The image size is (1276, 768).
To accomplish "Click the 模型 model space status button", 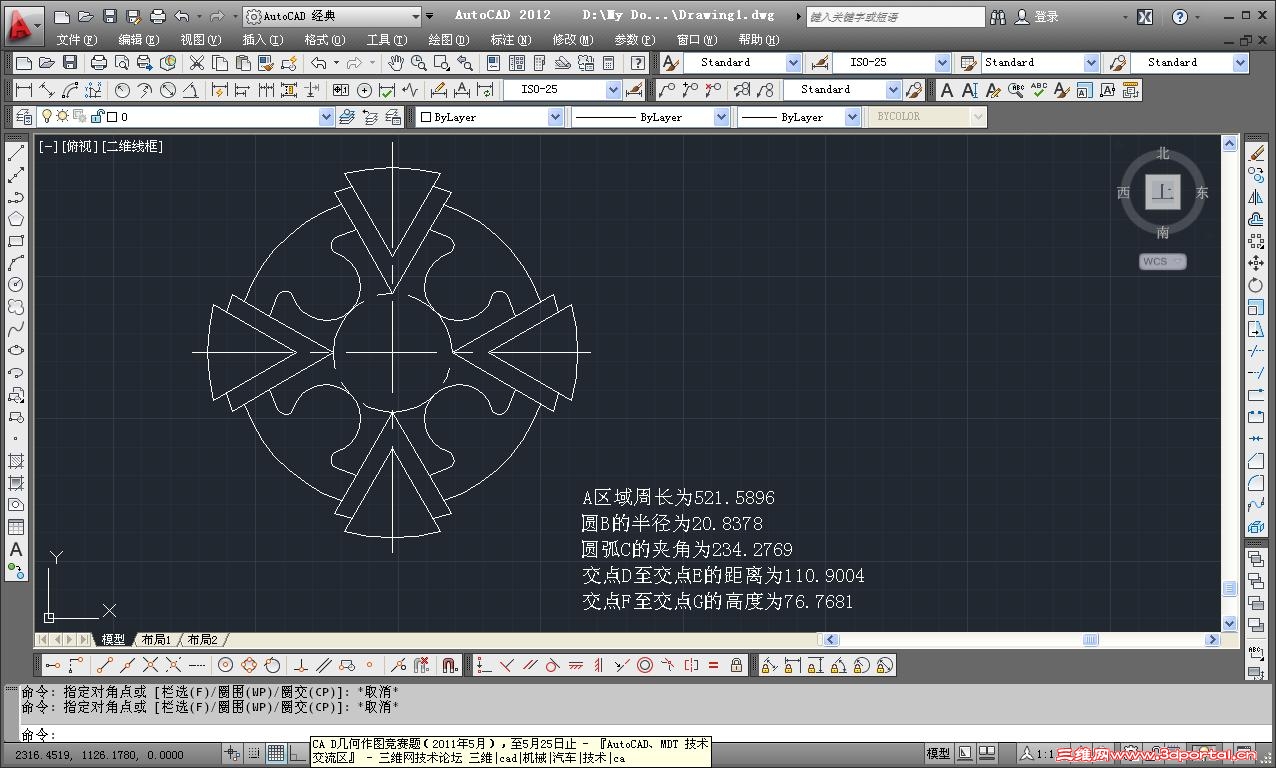I will point(938,753).
